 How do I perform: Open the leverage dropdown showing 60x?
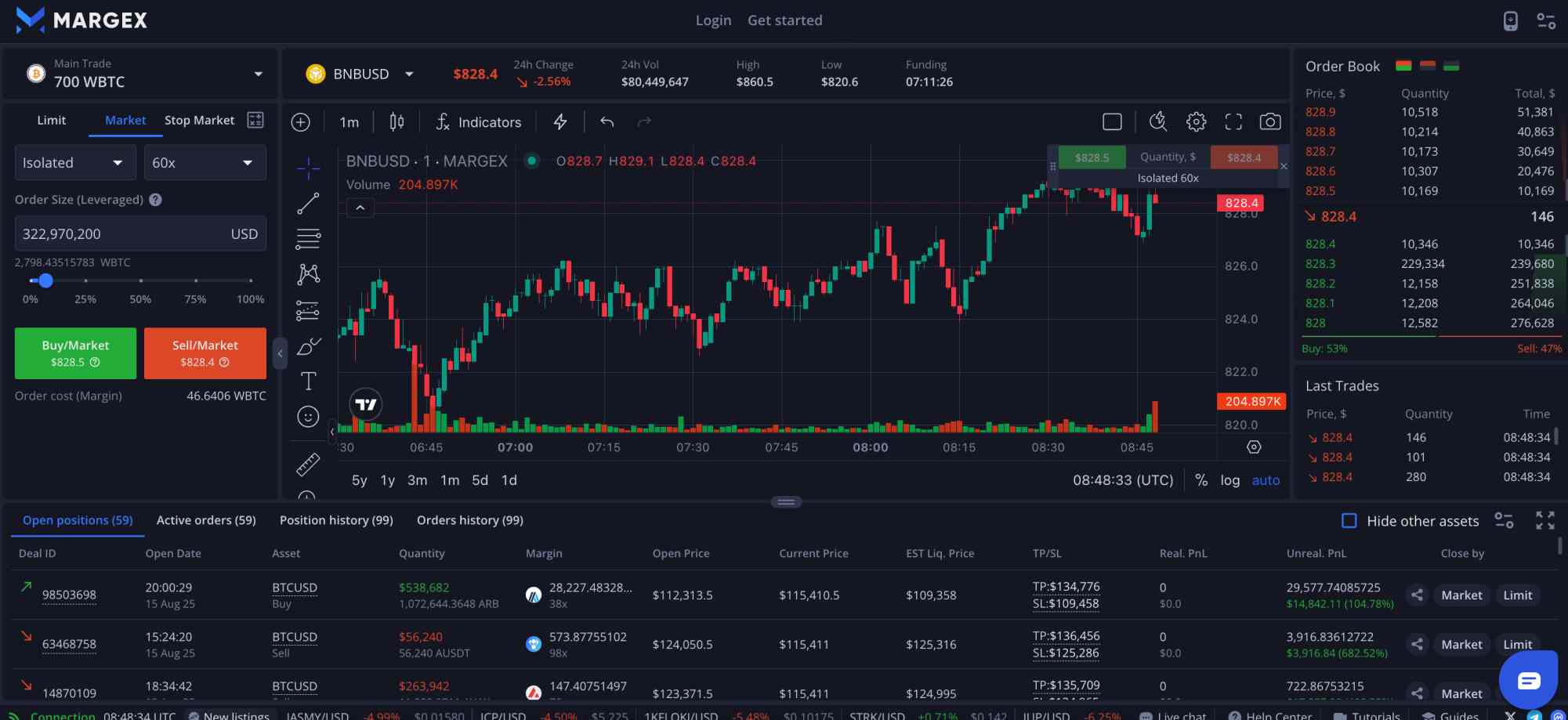(205, 162)
